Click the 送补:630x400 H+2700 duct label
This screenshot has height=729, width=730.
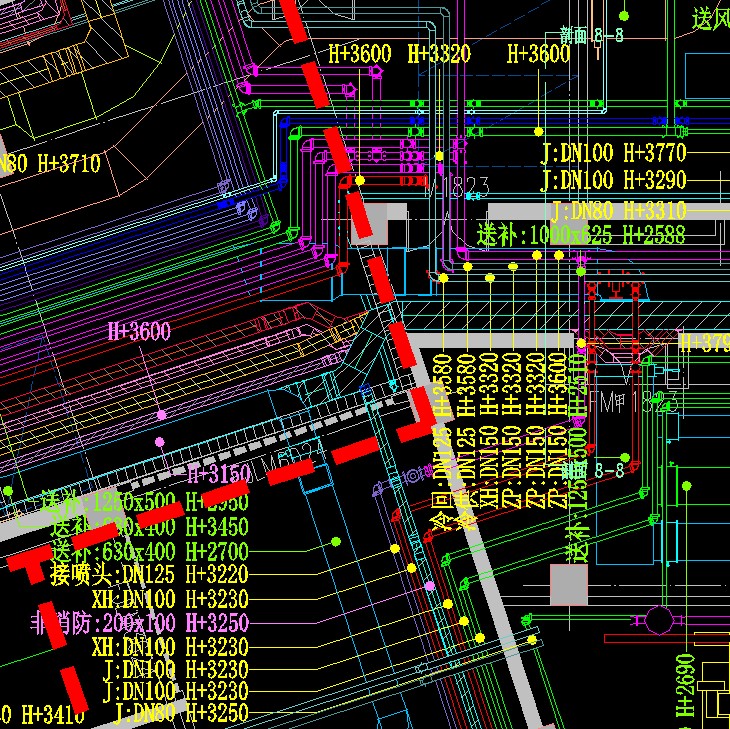(x=148, y=551)
